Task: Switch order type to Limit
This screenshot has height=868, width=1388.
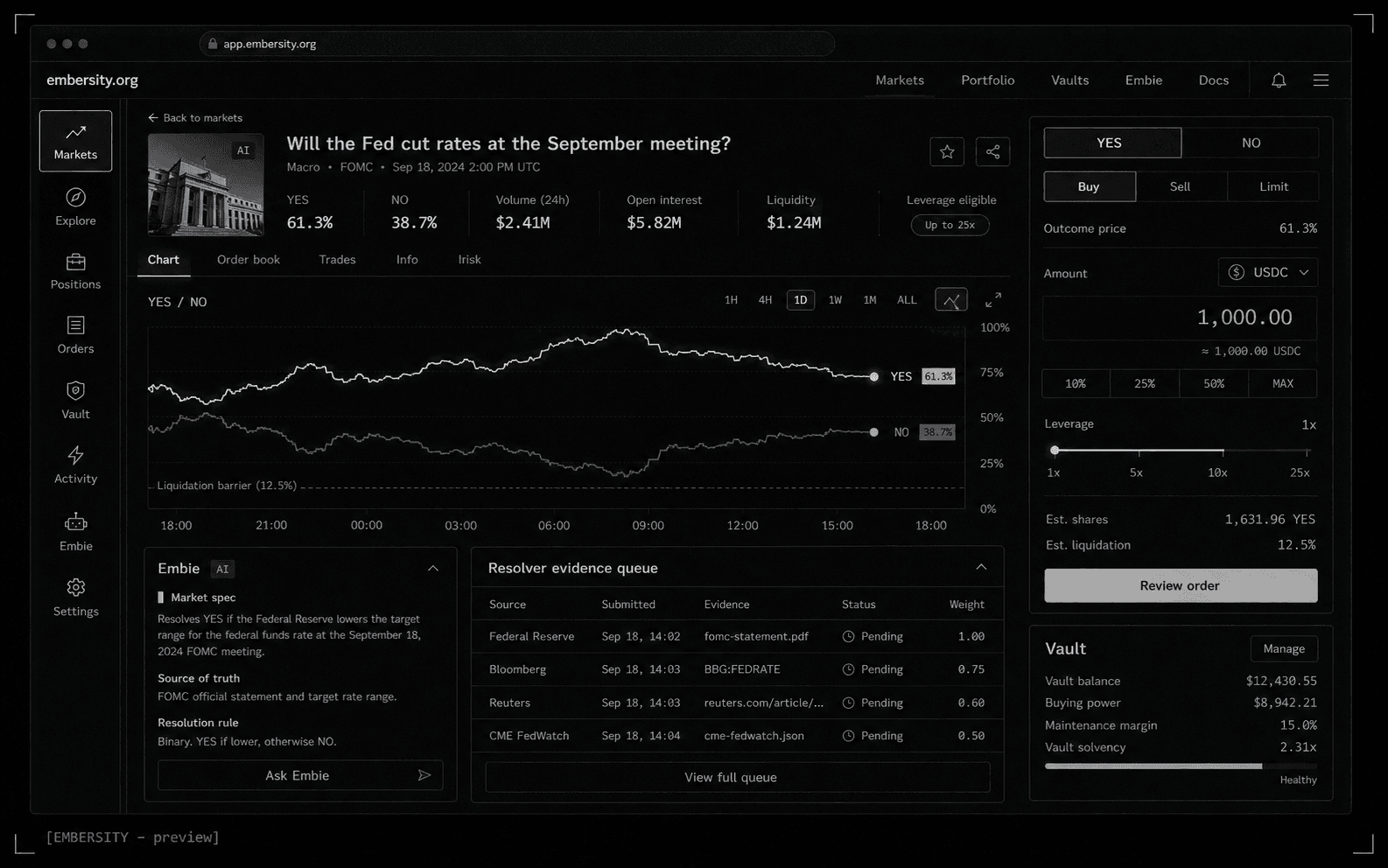Action: [1273, 186]
